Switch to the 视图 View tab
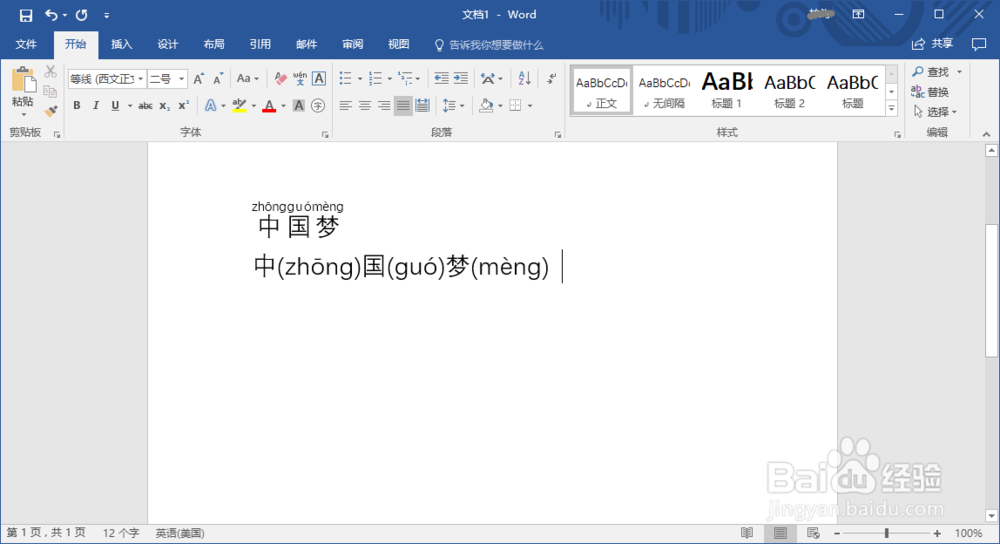Viewport: 1000px width, 544px height. (x=399, y=44)
